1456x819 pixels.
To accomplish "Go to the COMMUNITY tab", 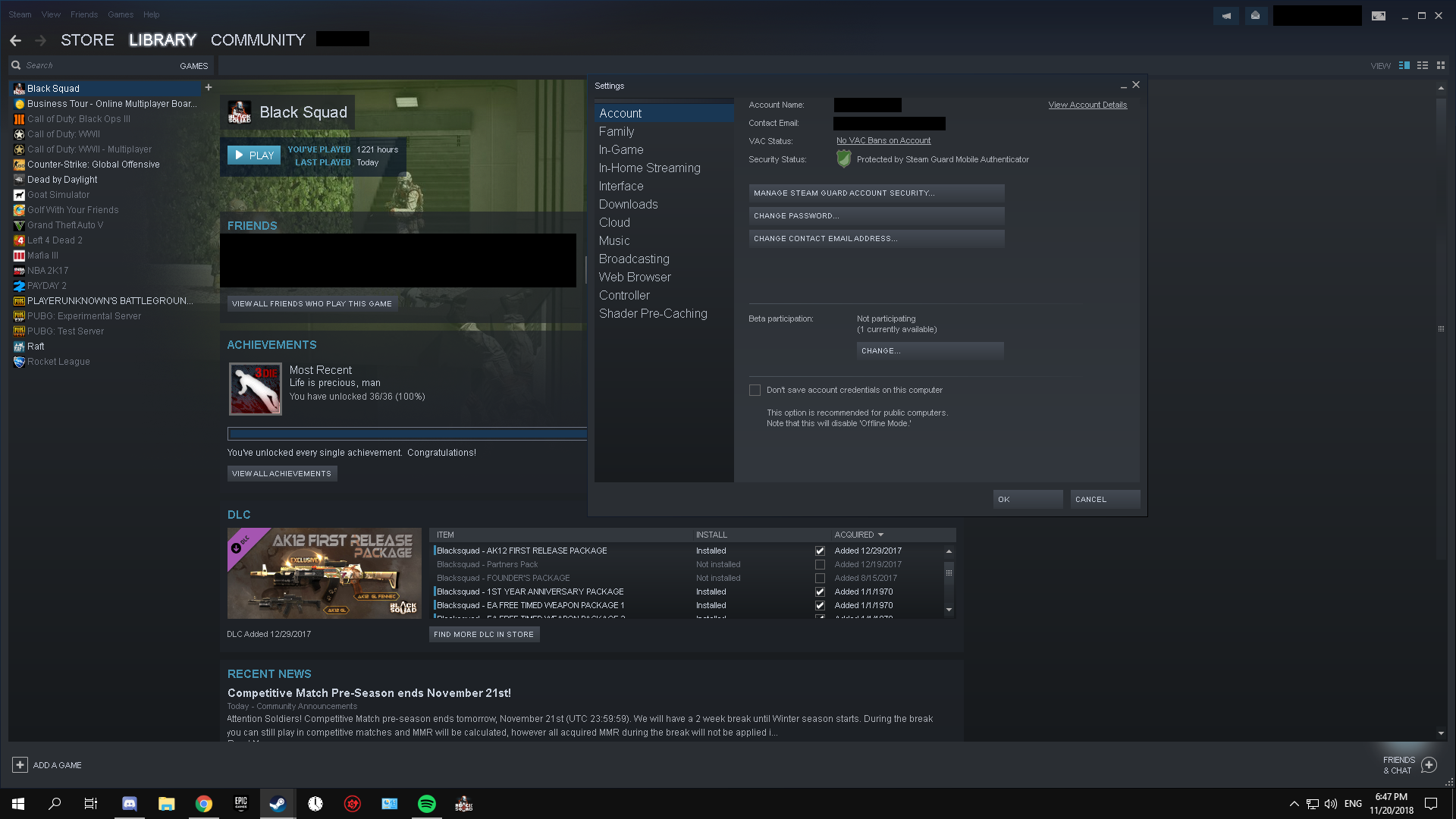I will 258,40.
